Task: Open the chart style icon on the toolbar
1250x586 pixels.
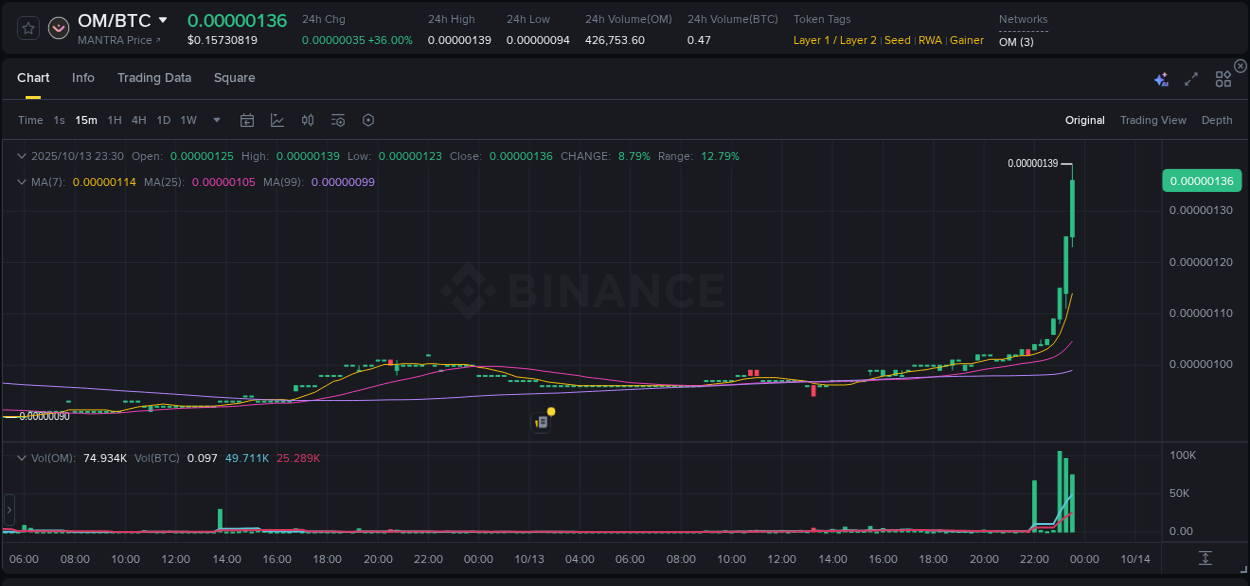Action: [x=278, y=120]
